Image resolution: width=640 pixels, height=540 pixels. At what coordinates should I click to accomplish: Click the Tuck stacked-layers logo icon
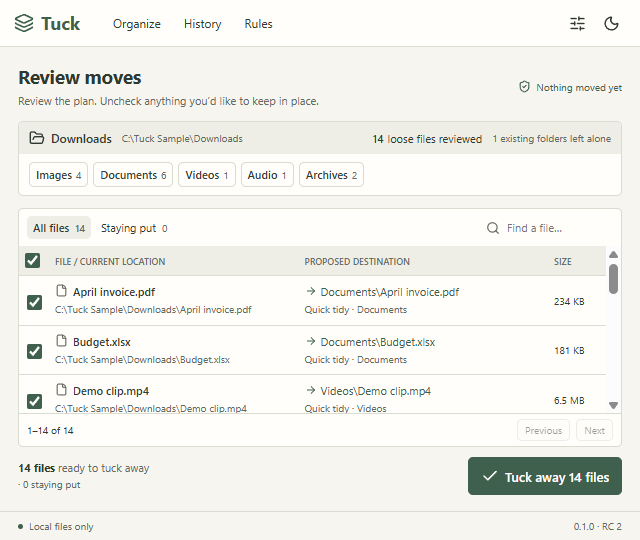(24, 23)
